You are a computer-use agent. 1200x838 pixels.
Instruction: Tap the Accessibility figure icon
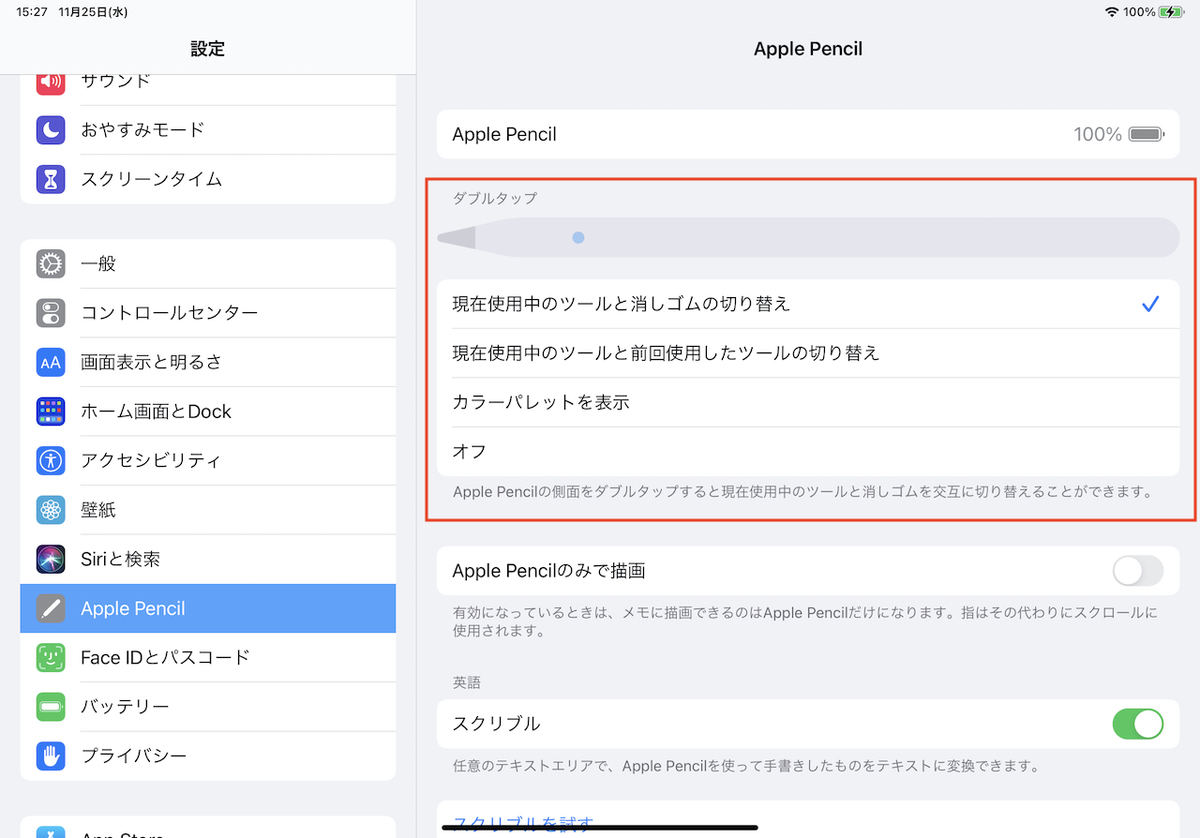pyautogui.click(x=51, y=460)
